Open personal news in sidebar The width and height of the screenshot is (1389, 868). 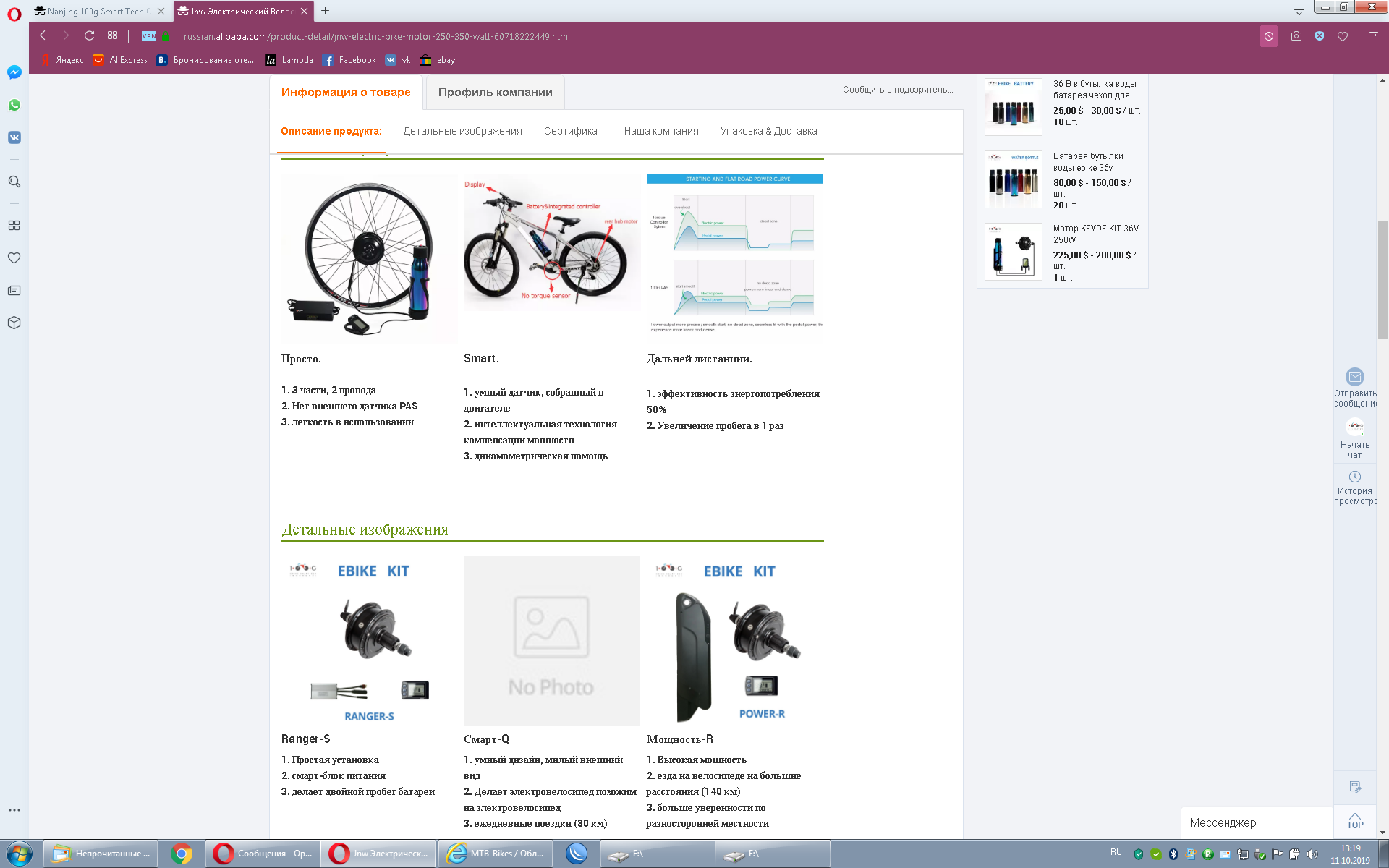tap(14, 290)
